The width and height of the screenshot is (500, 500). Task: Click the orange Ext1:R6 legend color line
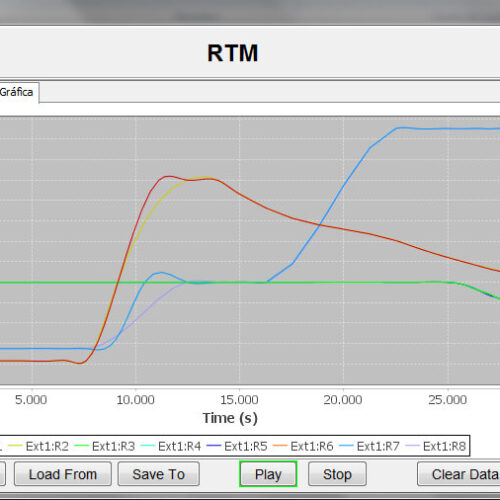pos(280,446)
